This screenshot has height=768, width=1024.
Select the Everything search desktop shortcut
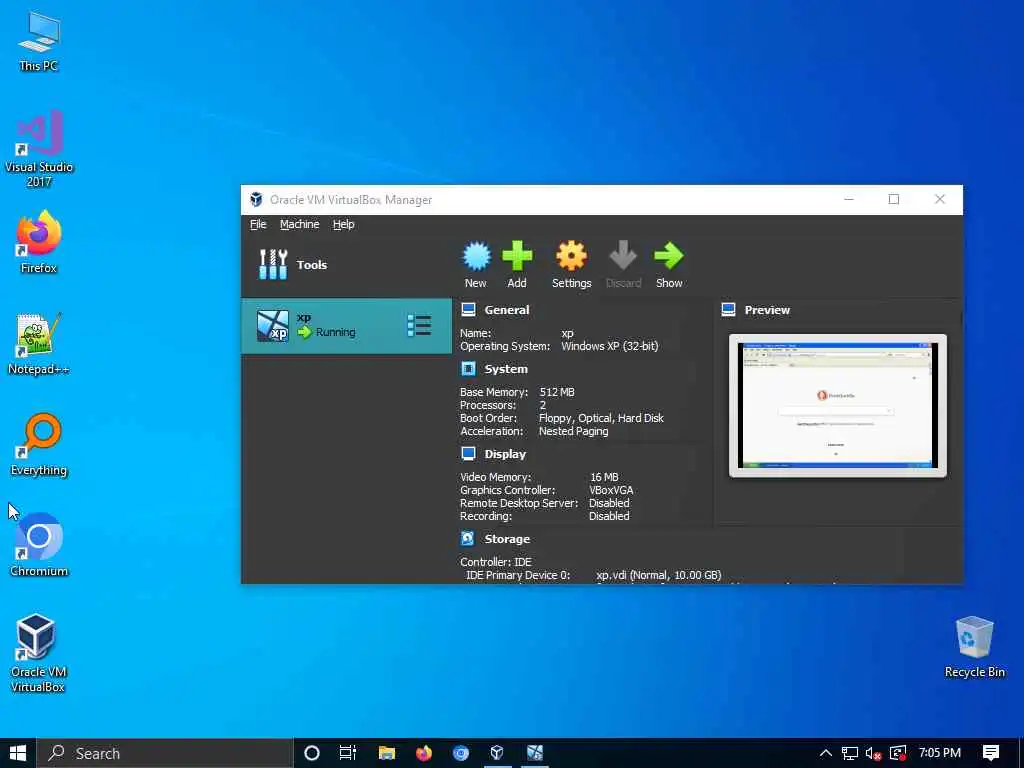pyautogui.click(x=39, y=445)
